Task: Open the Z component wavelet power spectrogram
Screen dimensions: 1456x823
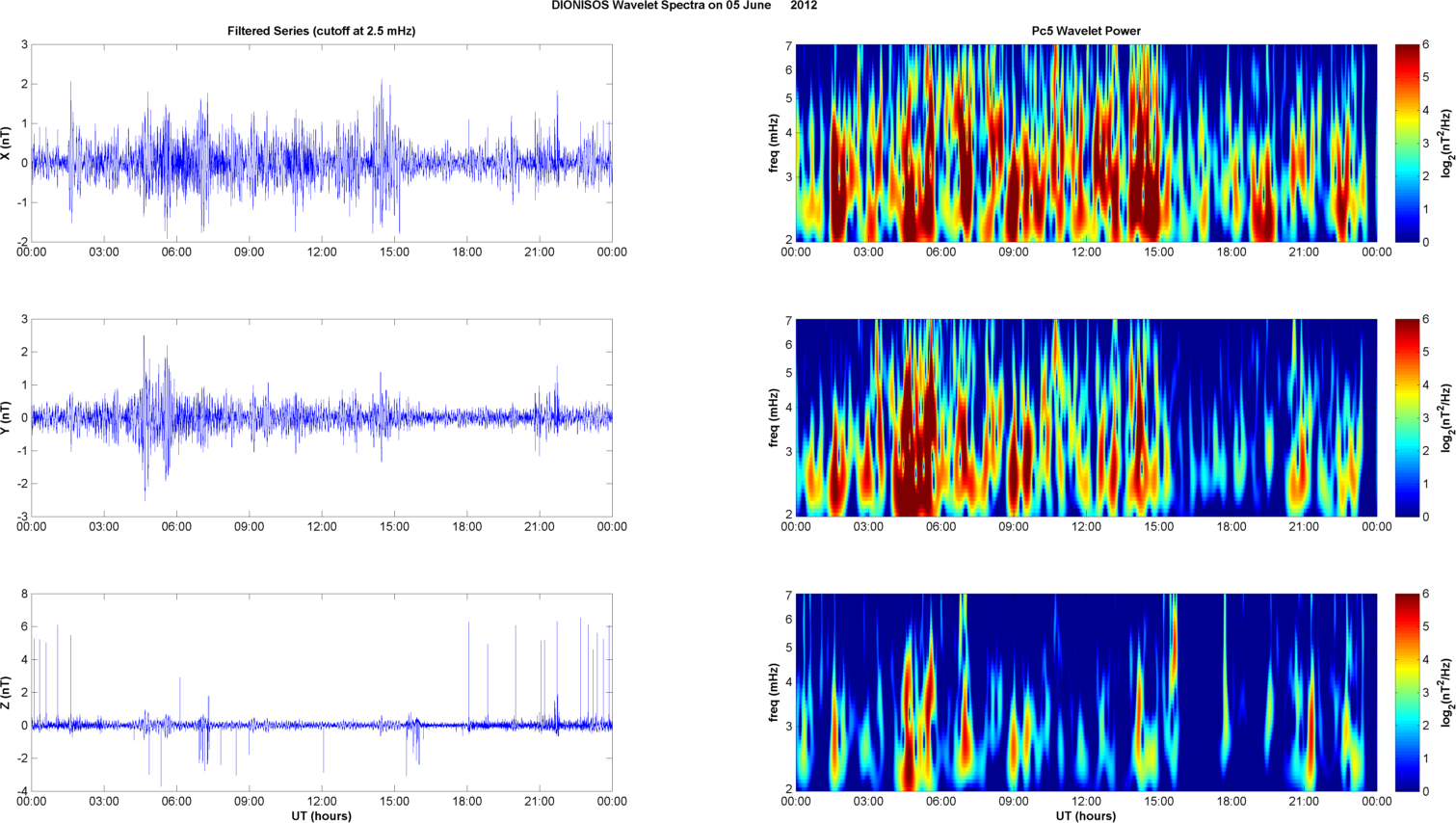Action: [x=1086, y=692]
